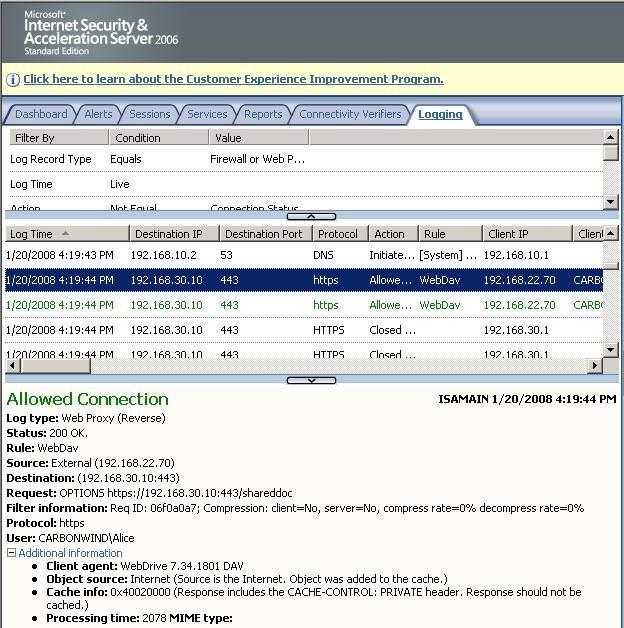
Task: Open the Sessions tab
Action: 149,114
